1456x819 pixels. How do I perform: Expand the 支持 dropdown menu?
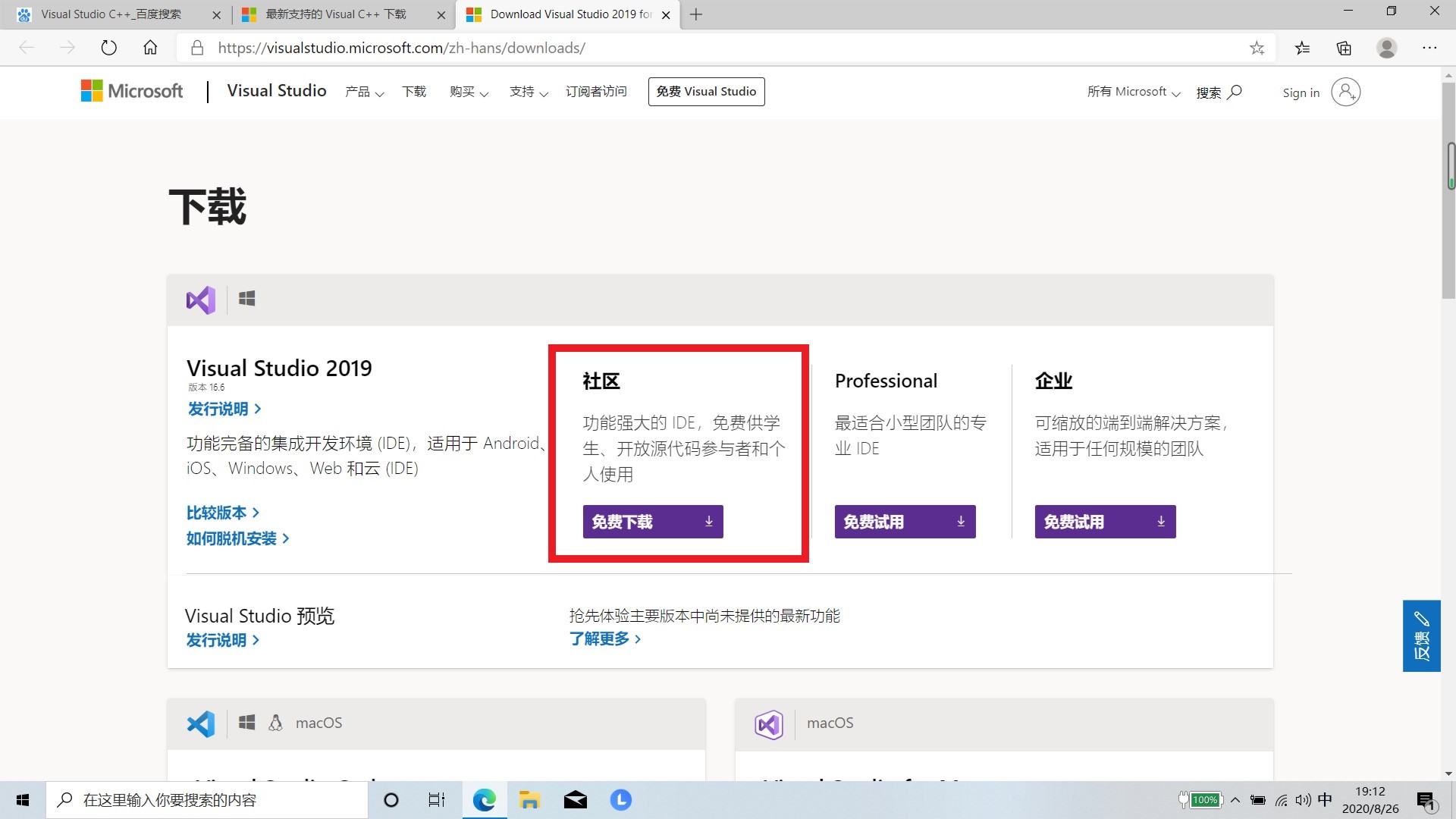(x=528, y=91)
